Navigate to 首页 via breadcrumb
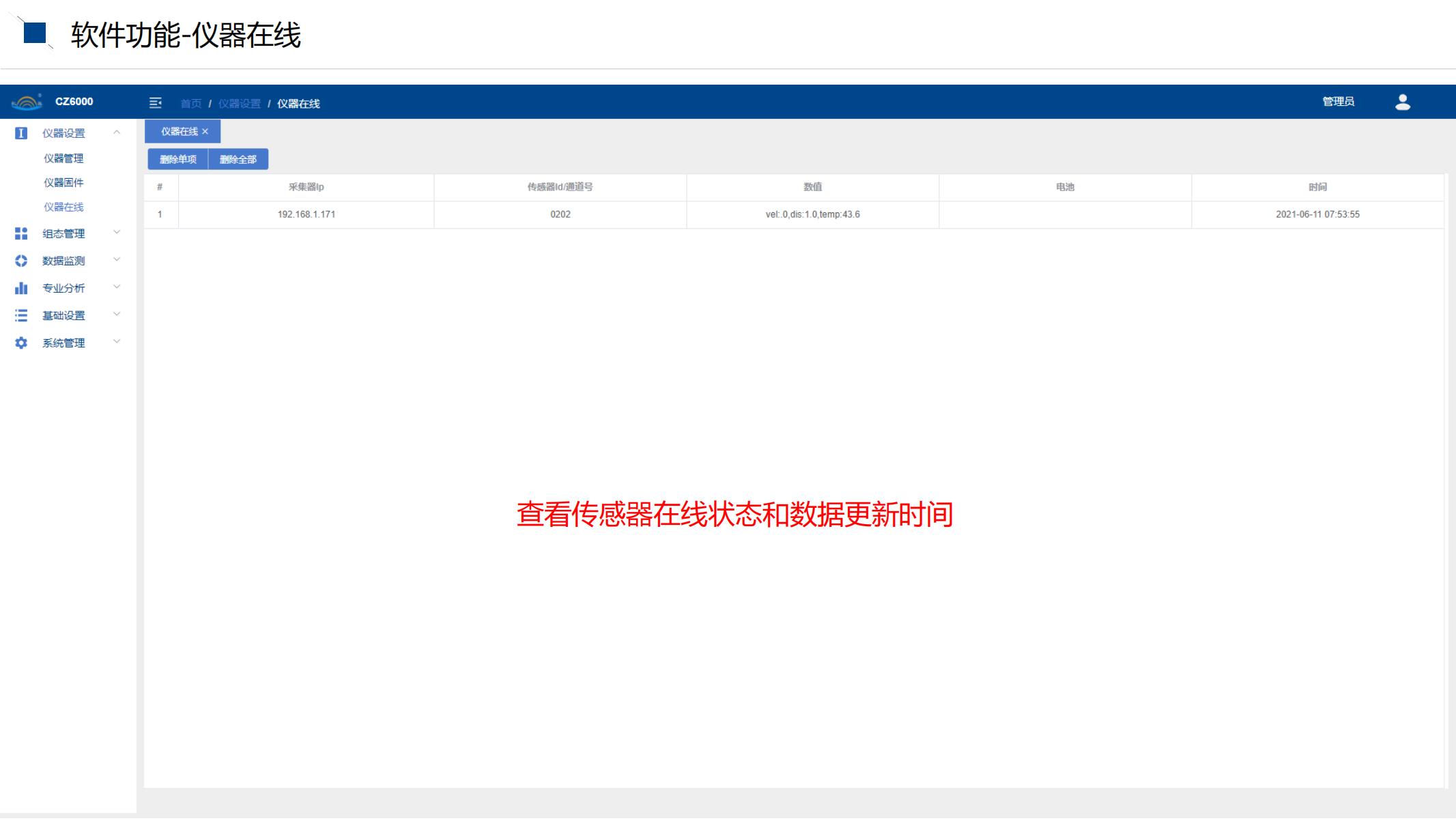 coord(190,104)
